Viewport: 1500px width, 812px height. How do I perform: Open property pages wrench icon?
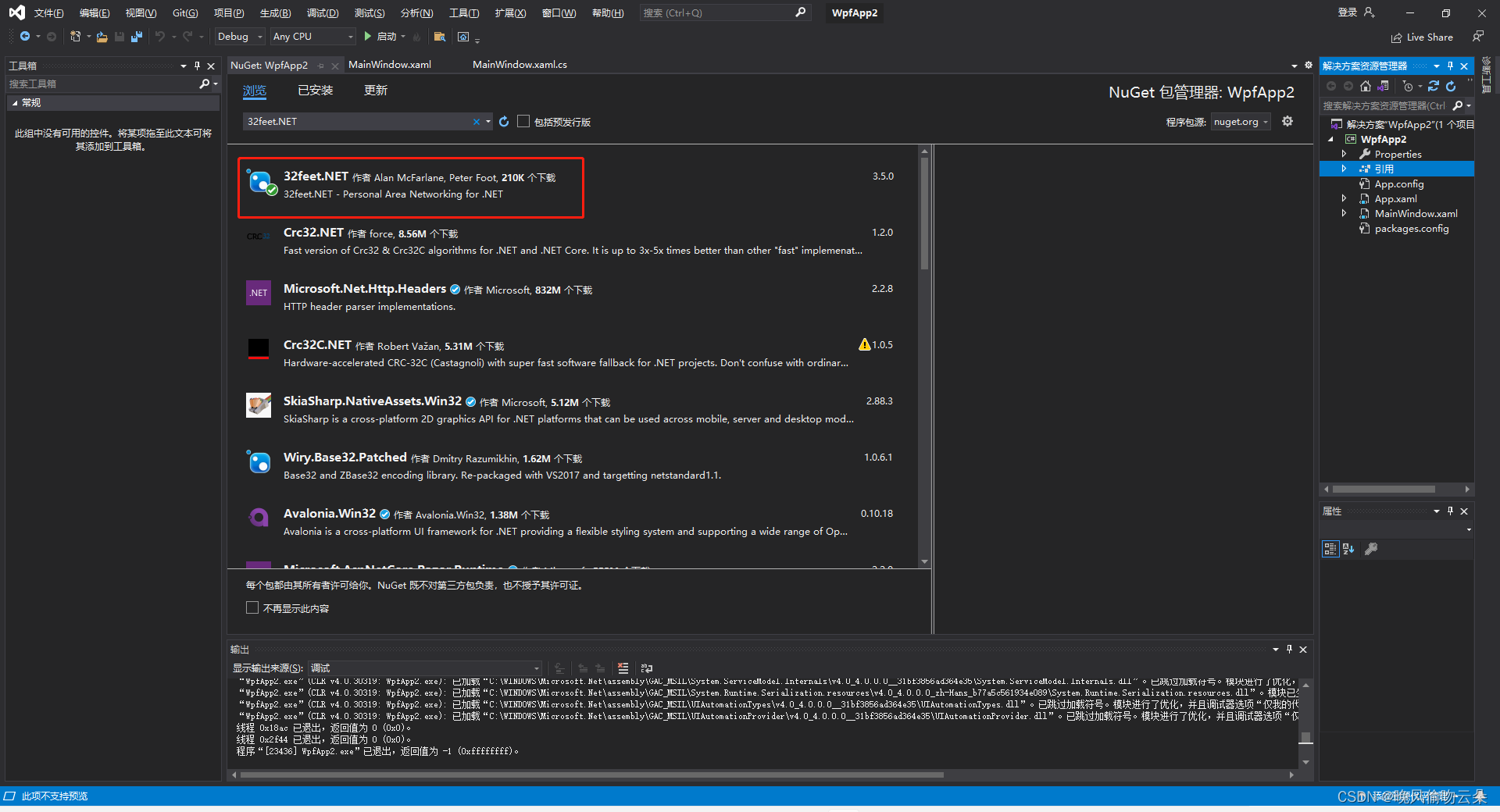(1371, 549)
